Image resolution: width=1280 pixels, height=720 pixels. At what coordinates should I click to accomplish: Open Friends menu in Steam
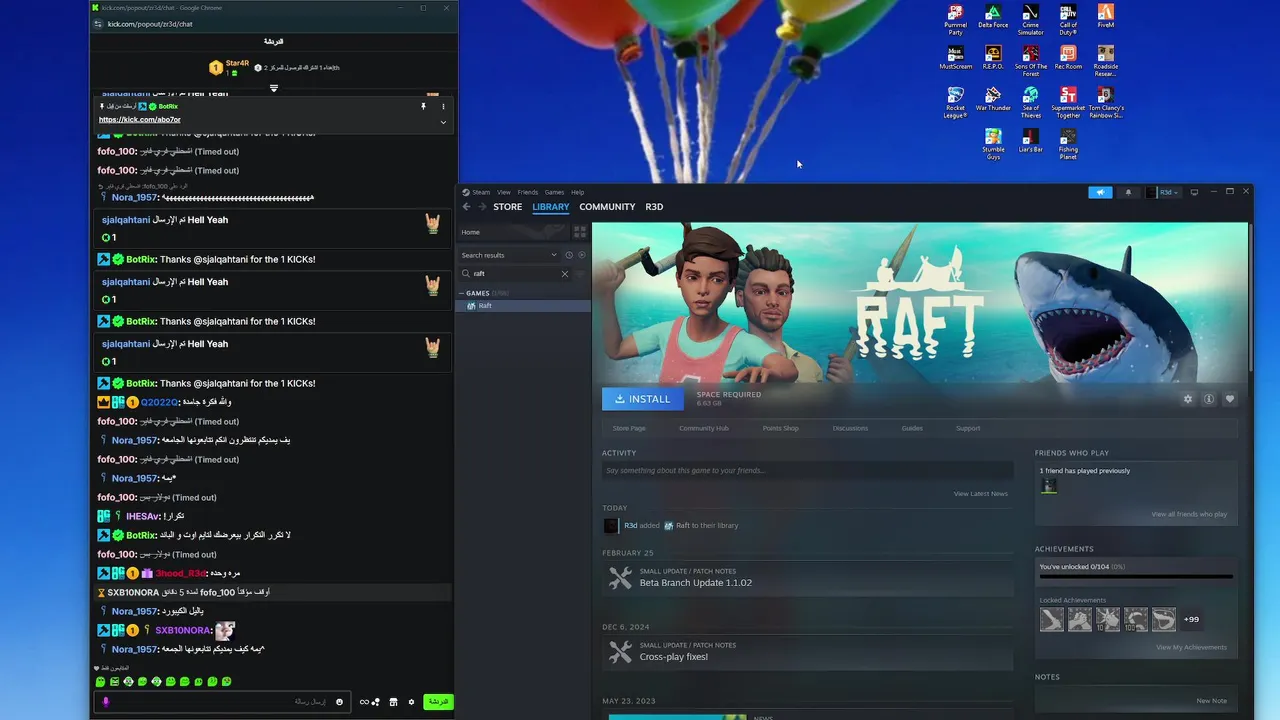pyautogui.click(x=528, y=192)
